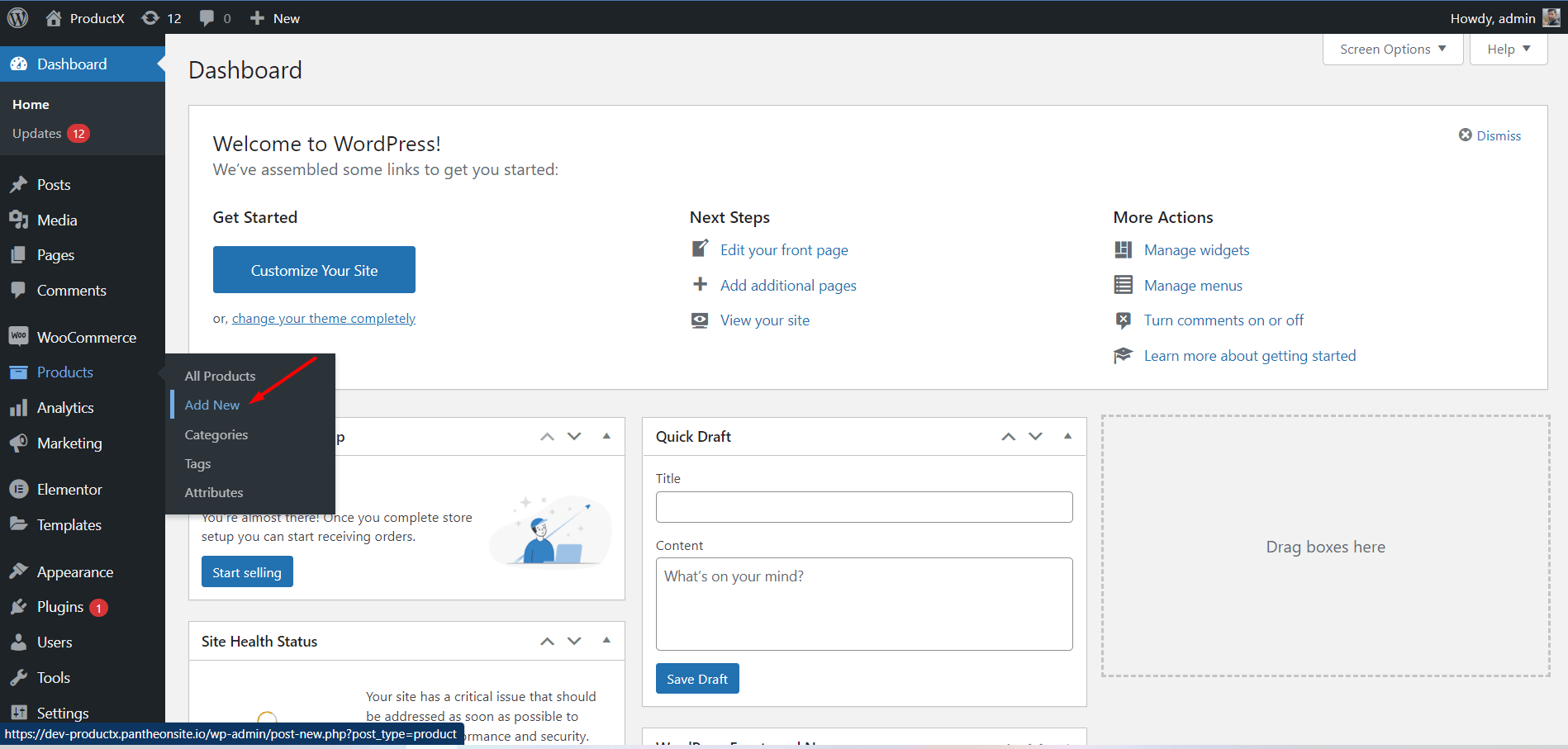The width and height of the screenshot is (1568, 749).
Task: Click the Settings icon in sidebar
Action: click(x=18, y=713)
